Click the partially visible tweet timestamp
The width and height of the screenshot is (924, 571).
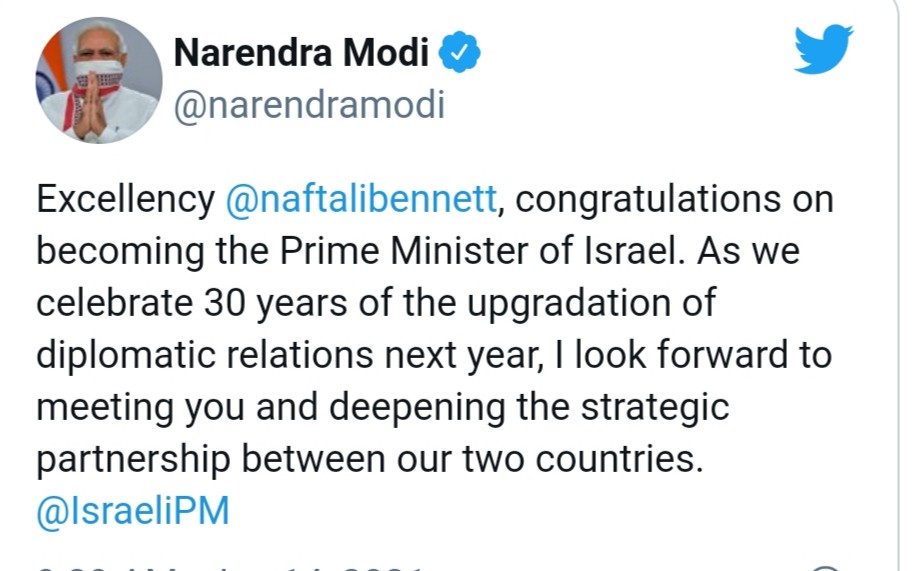point(230,568)
